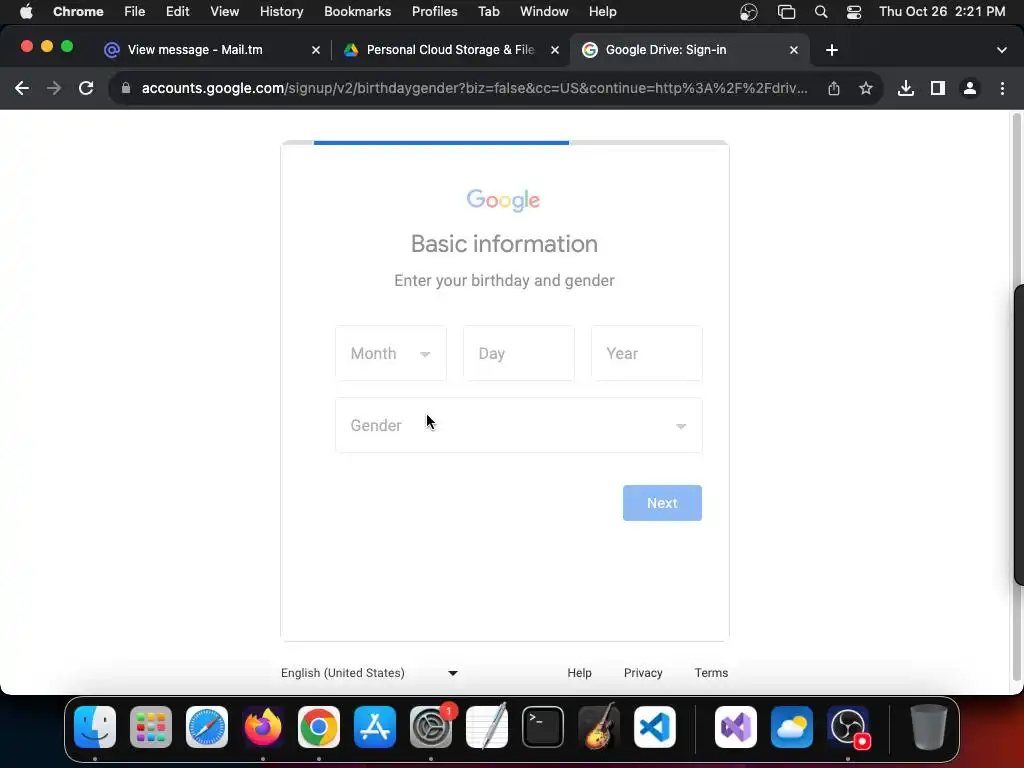This screenshot has width=1024, height=768.
Task: Open the Chrome app menu
Action: [x=78, y=12]
